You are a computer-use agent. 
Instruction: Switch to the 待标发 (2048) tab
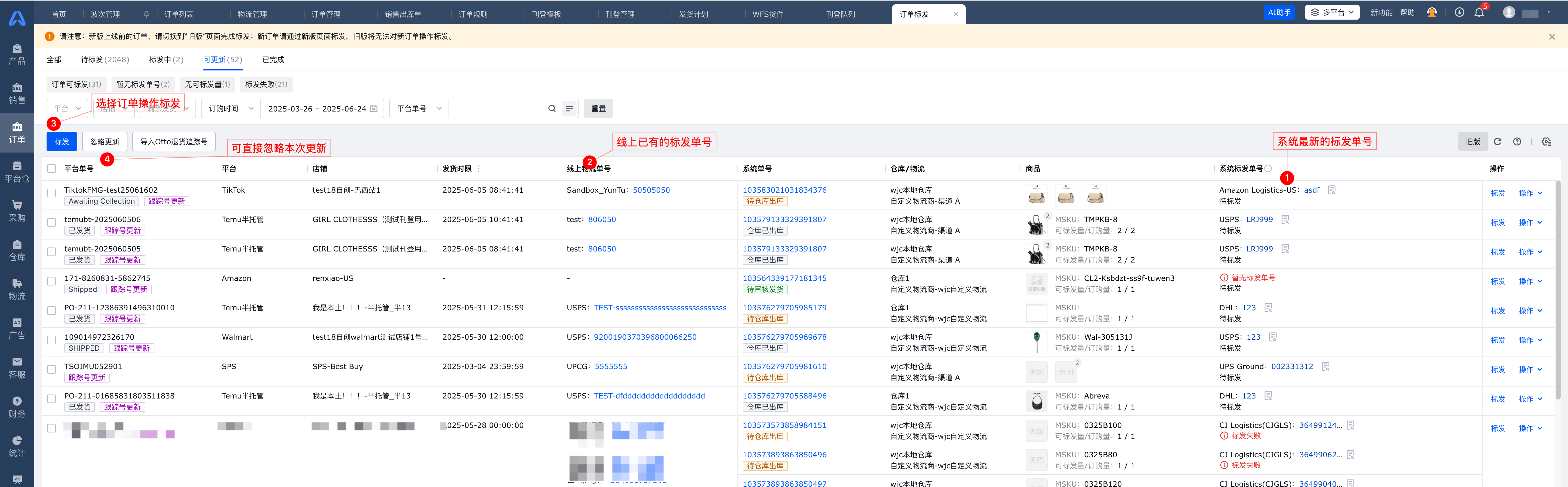(105, 60)
